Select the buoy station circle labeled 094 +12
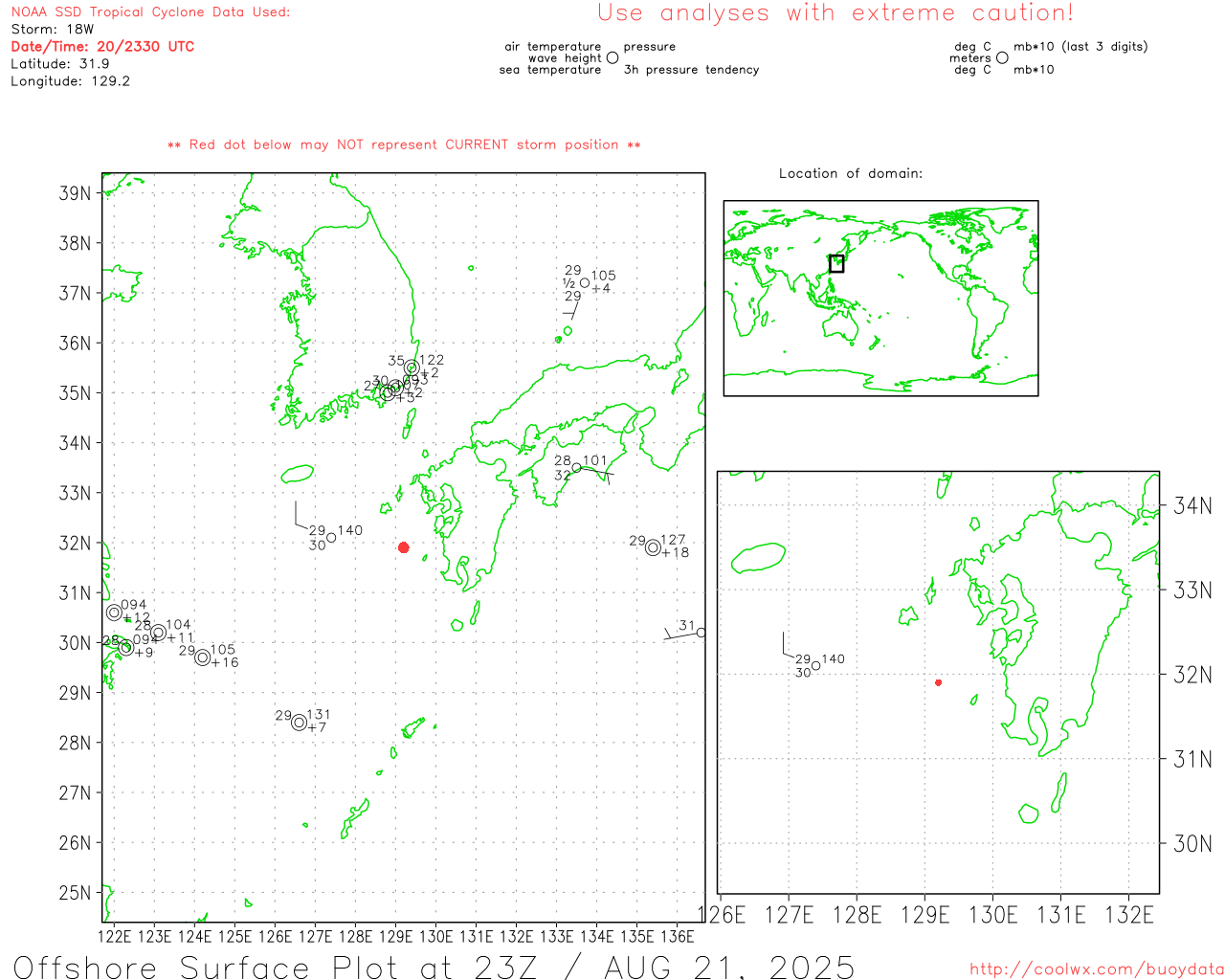The image size is (1225, 980). pos(114,612)
